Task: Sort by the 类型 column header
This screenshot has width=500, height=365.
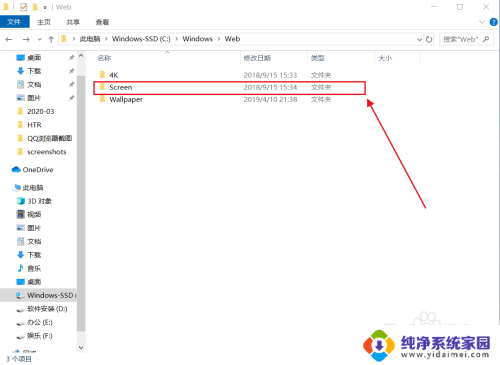Action: [x=317, y=58]
